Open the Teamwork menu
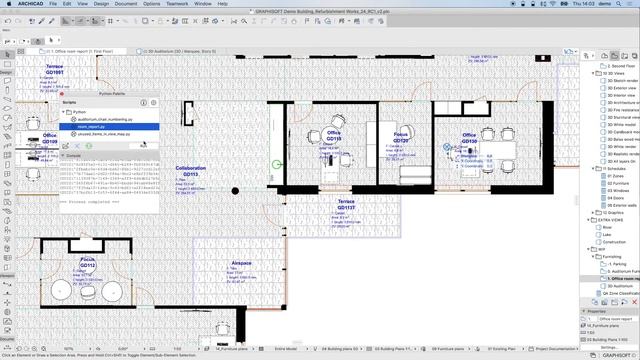This screenshot has width=640, height=360. [177, 4]
